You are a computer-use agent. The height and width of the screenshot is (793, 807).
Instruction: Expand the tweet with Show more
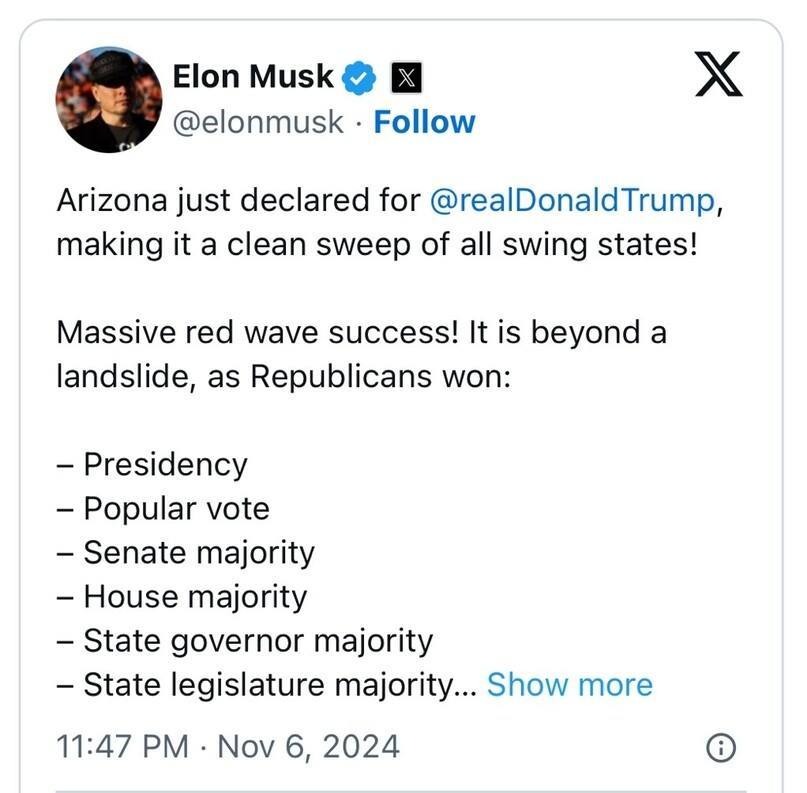(569, 685)
